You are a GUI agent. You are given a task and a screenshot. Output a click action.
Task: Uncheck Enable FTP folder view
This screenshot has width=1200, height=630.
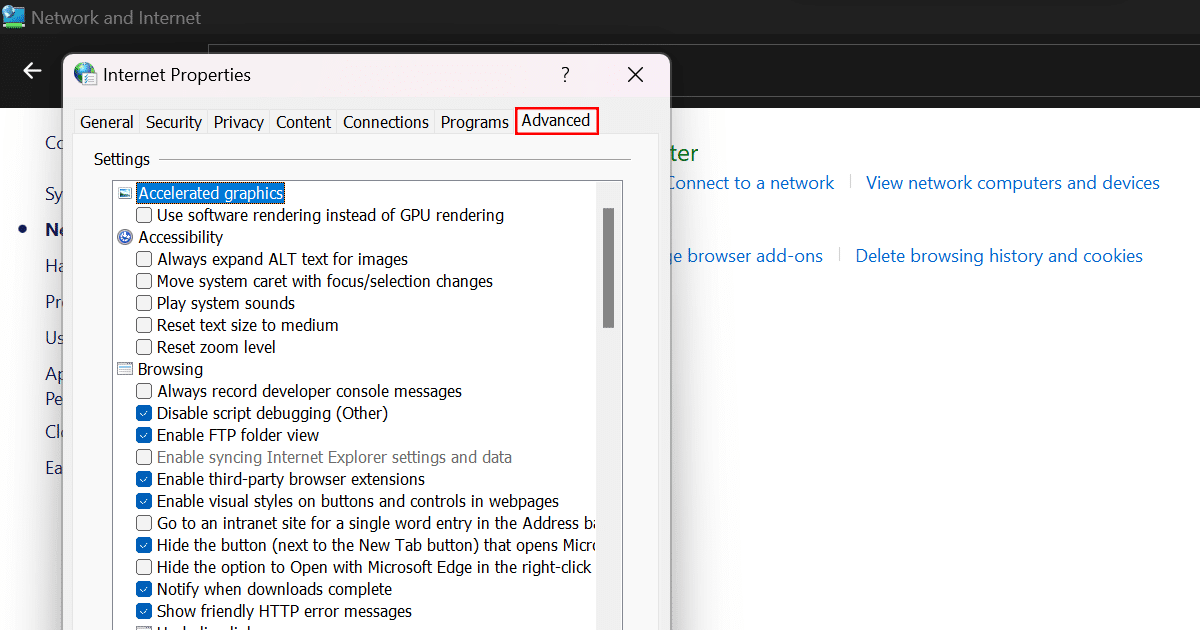[x=144, y=435]
